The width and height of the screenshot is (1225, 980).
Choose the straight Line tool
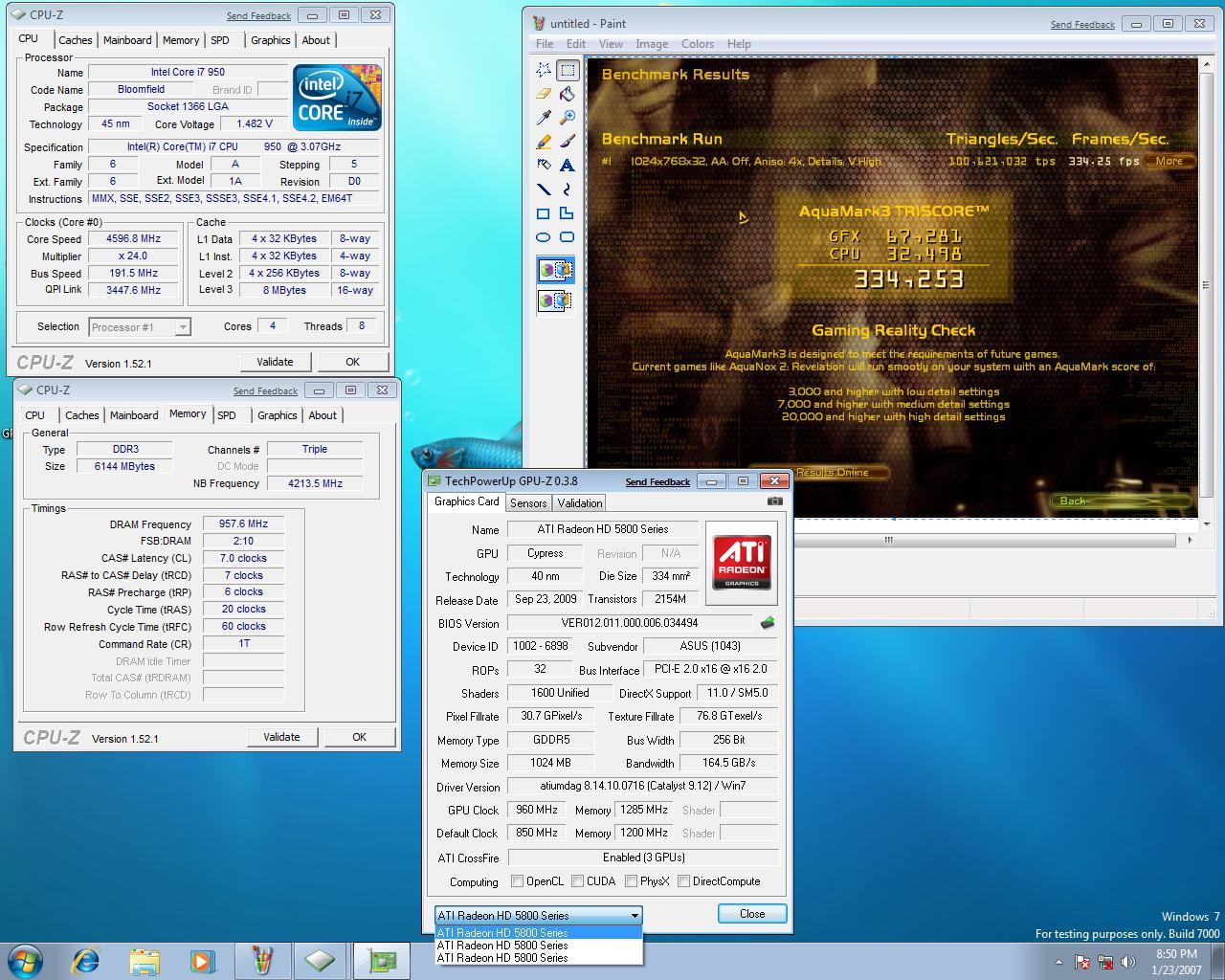(x=544, y=189)
